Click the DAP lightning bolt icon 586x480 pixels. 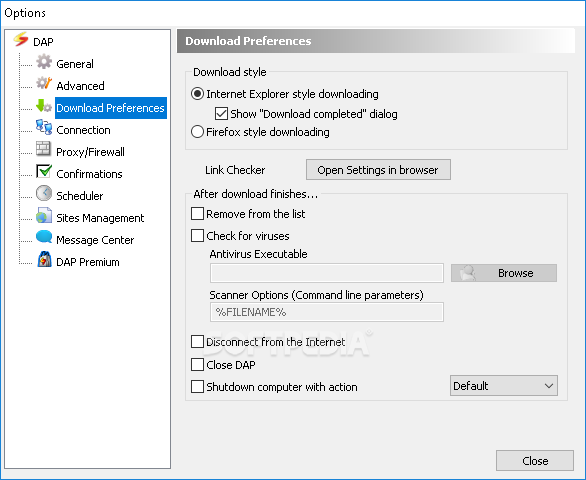21,40
